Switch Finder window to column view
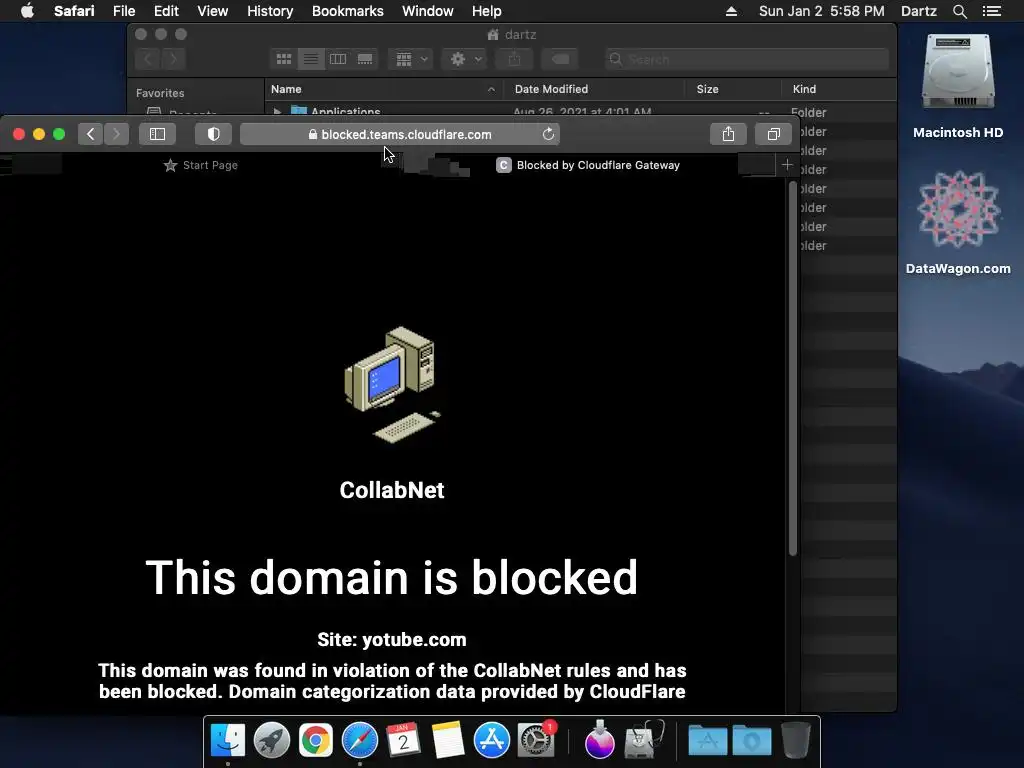The height and width of the screenshot is (768, 1024). click(x=338, y=59)
